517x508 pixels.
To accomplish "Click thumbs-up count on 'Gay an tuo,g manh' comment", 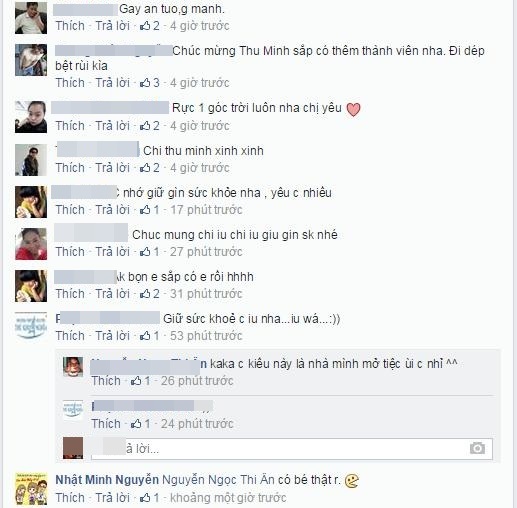I will (x=150, y=26).
